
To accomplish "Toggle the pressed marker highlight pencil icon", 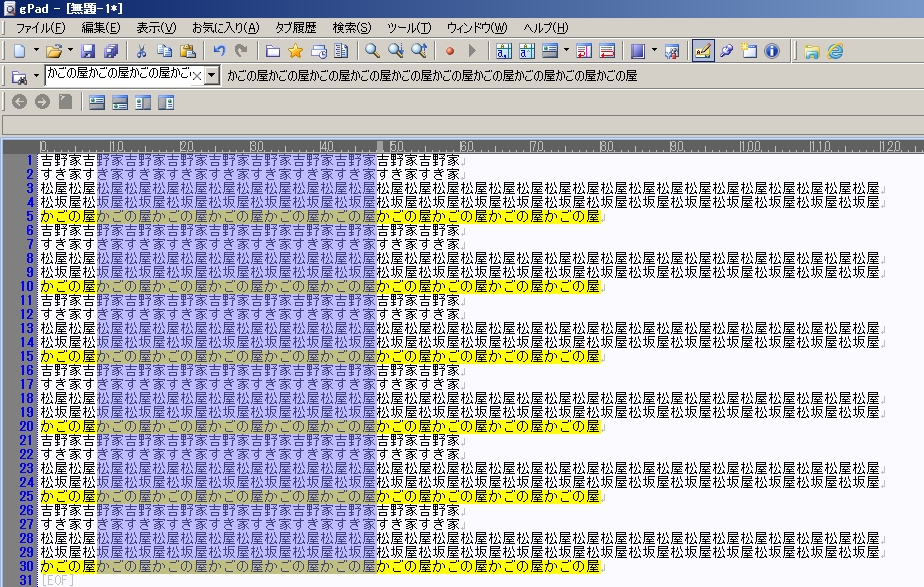I will 703,51.
